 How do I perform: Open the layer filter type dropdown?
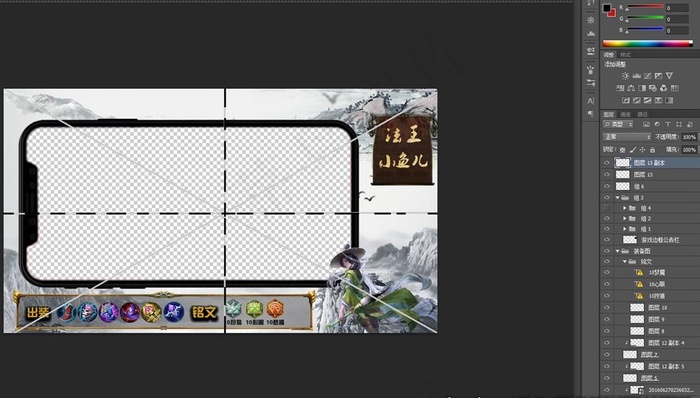click(x=618, y=124)
